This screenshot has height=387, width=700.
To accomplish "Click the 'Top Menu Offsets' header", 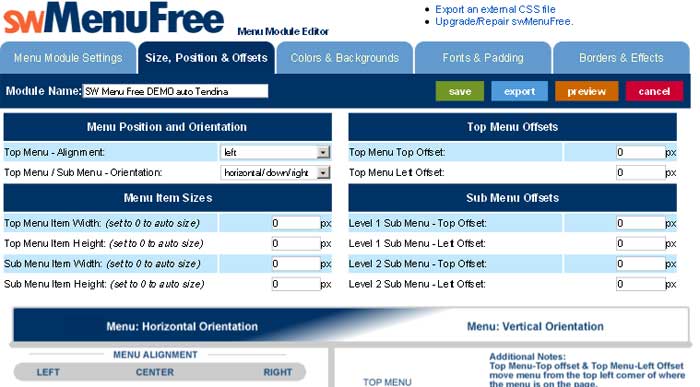I will [x=512, y=127].
